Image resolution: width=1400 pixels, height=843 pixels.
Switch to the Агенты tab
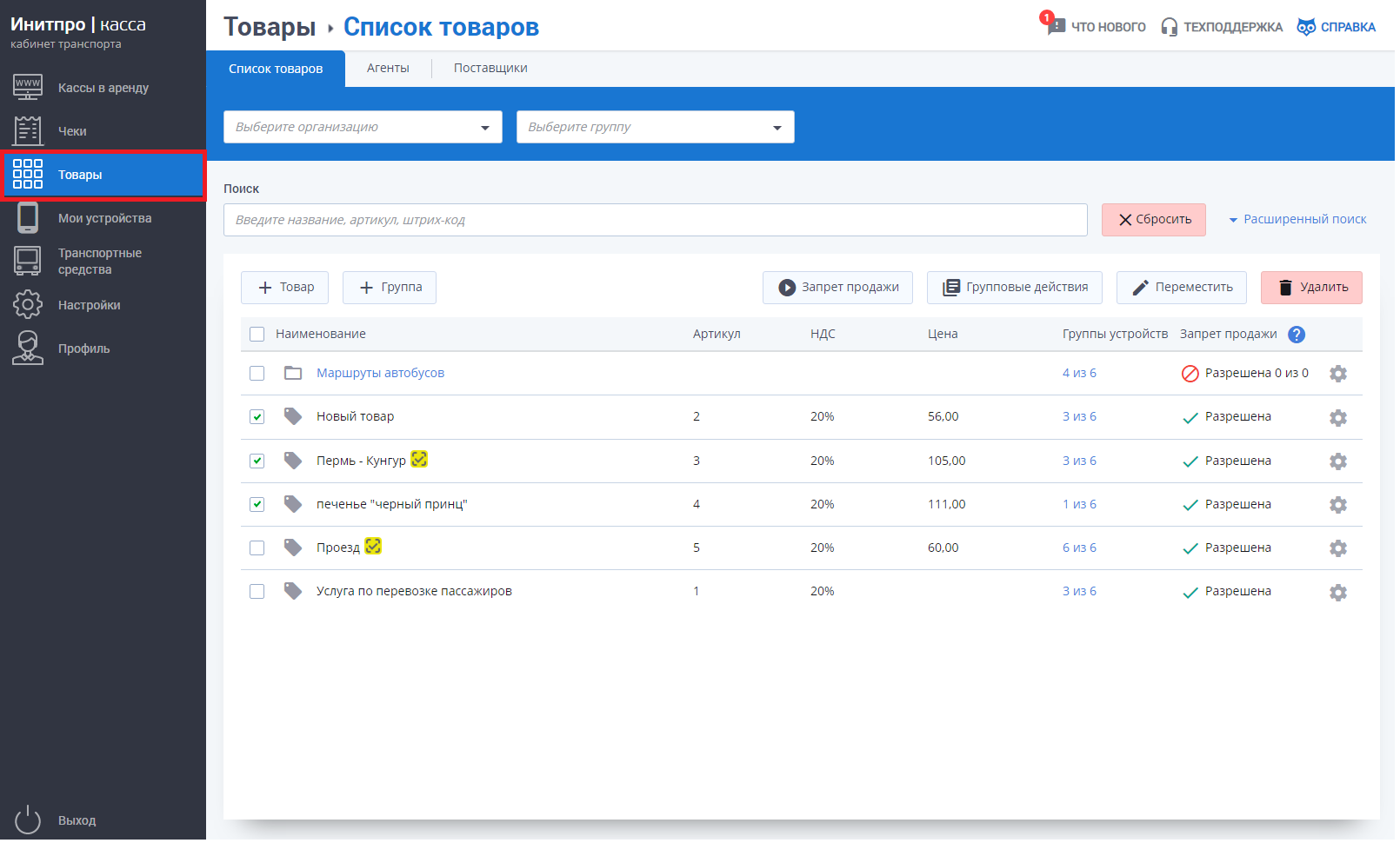click(388, 69)
